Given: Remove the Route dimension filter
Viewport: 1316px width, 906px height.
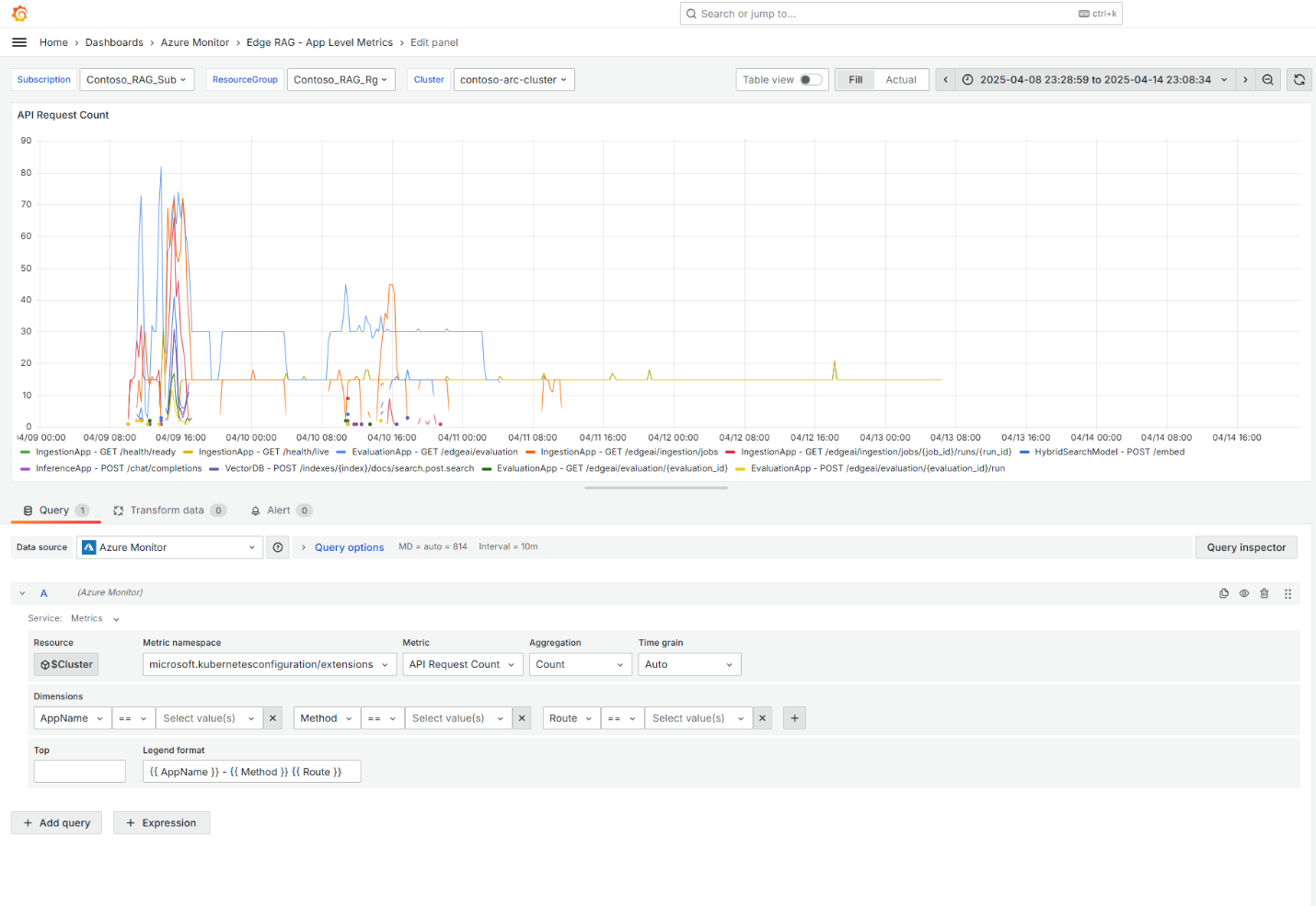Looking at the screenshot, I should (x=763, y=718).
